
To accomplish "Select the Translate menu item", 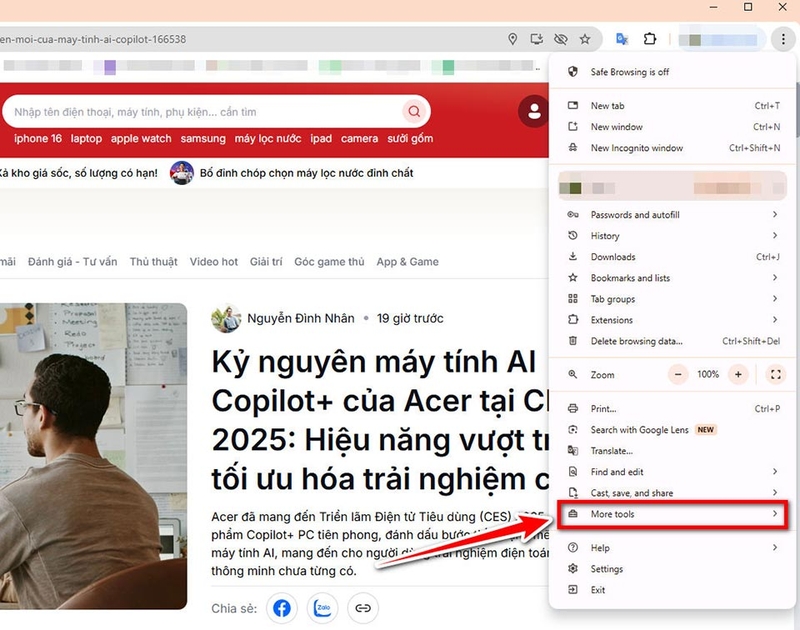I will tap(673, 451).
